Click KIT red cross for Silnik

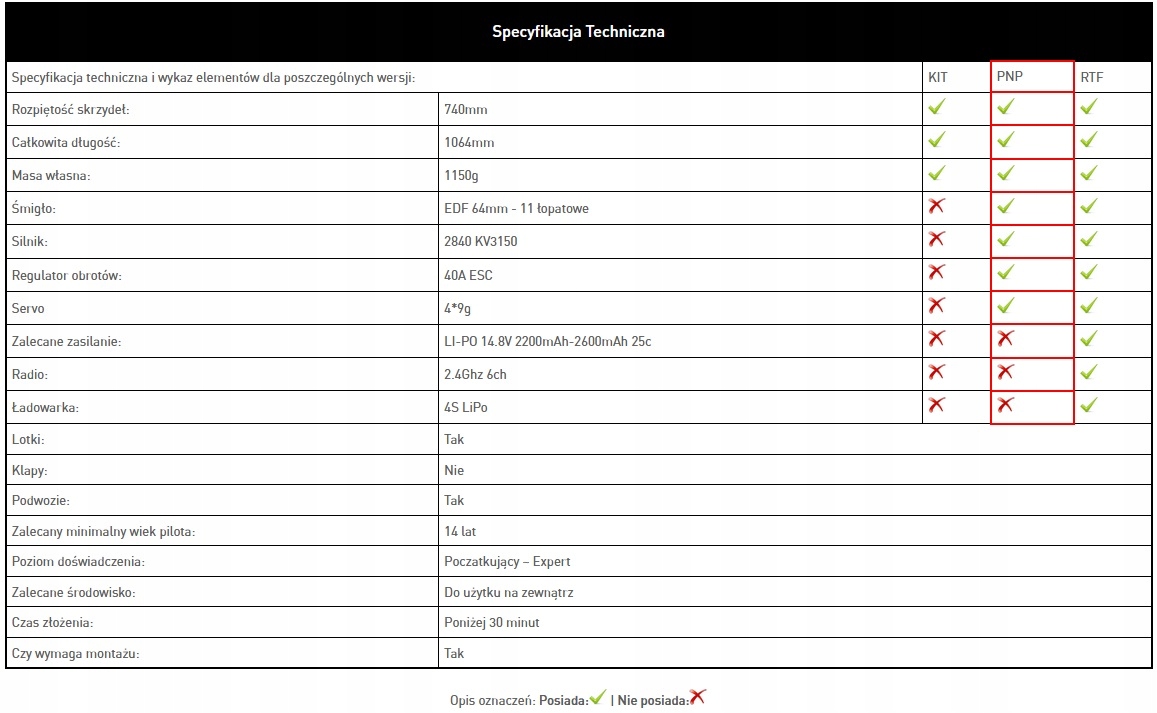click(937, 240)
